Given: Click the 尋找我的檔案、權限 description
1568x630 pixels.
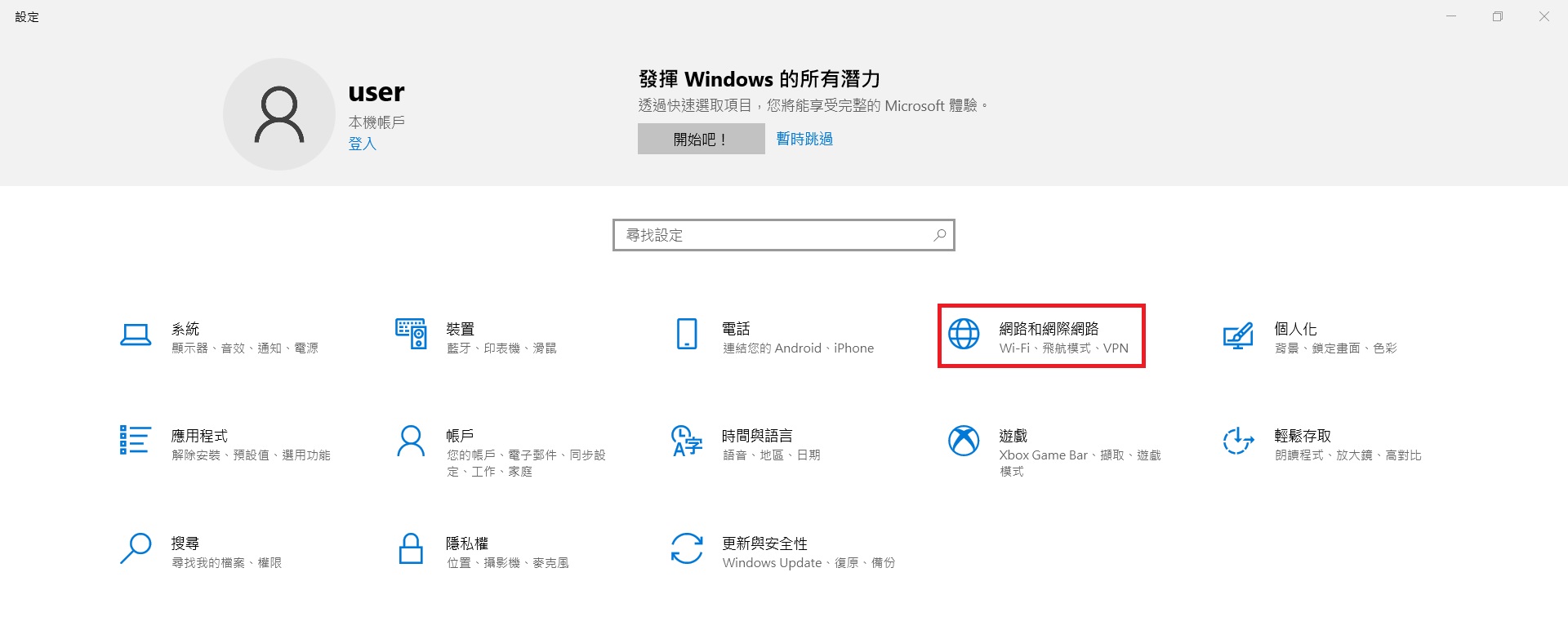Looking at the screenshot, I should pos(226,563).
